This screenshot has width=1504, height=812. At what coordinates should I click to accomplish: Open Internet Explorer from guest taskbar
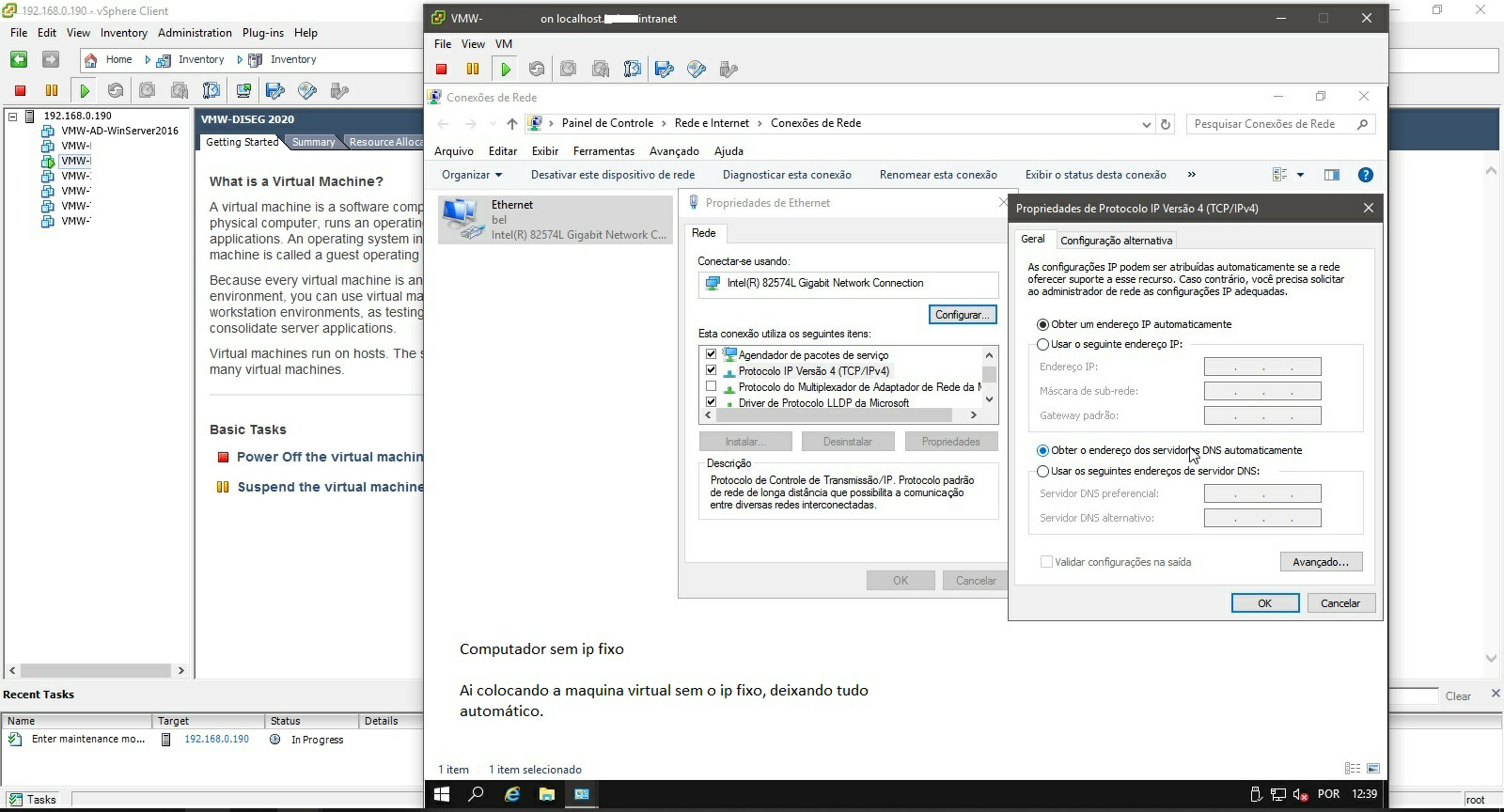coord(512,794)
